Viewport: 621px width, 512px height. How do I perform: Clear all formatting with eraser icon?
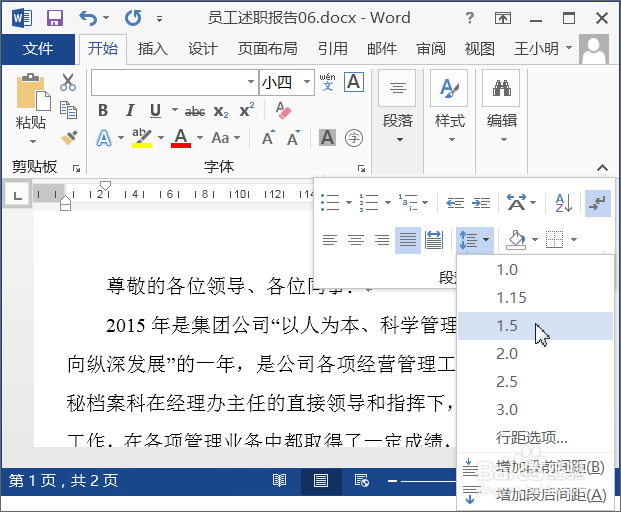[x=283, y=110]
